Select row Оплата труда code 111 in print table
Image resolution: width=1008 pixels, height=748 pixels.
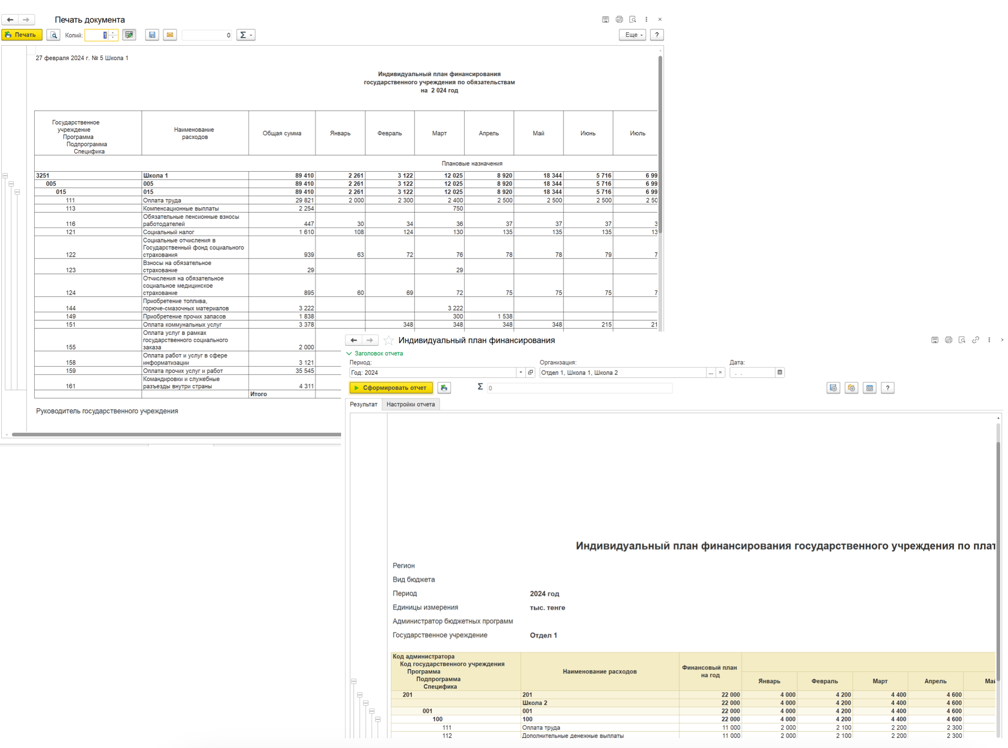pos(346,200)
